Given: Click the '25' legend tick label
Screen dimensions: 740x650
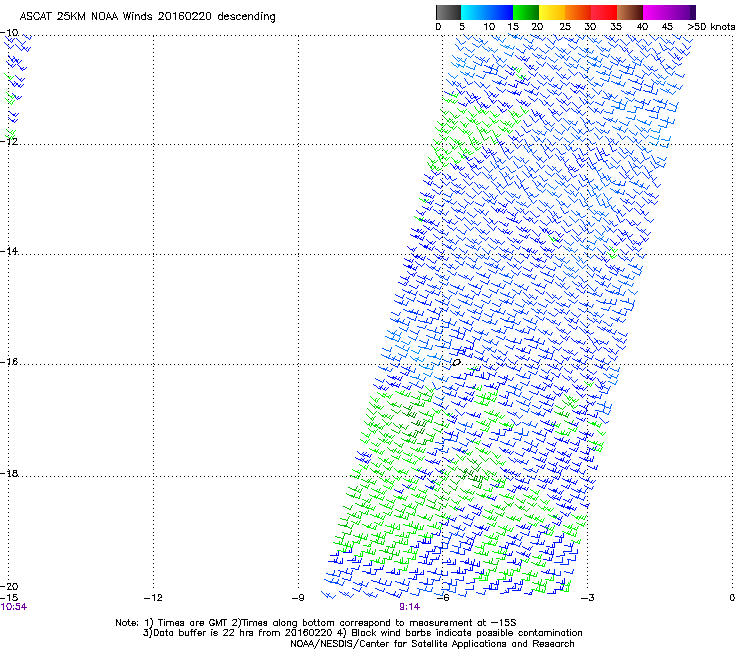Looking at the screenshot, I should [565, 26].
